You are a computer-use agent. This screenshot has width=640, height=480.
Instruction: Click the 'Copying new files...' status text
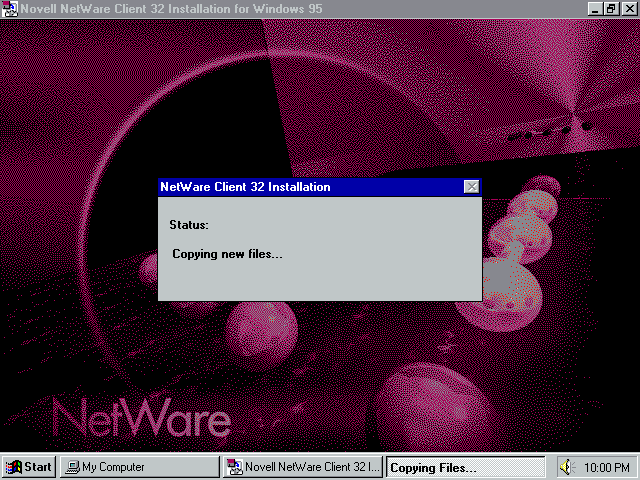pos(227,254)
